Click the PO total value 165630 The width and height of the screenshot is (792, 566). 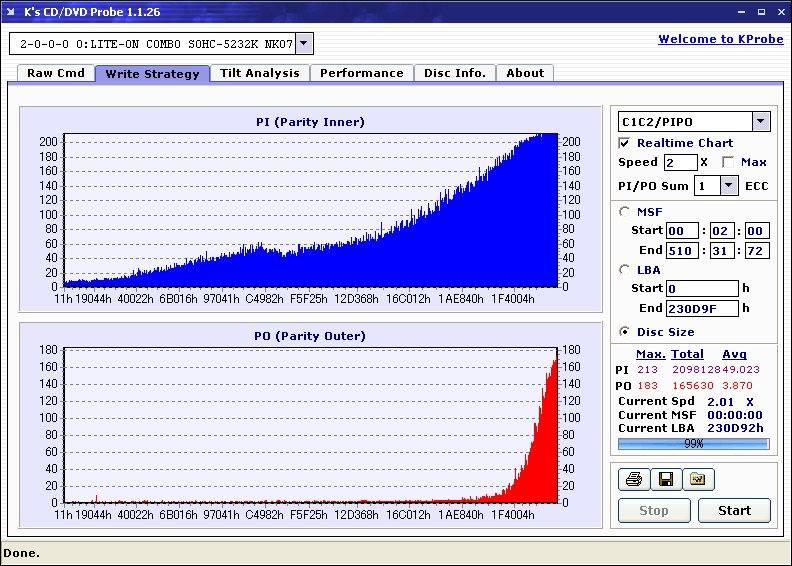692,386
